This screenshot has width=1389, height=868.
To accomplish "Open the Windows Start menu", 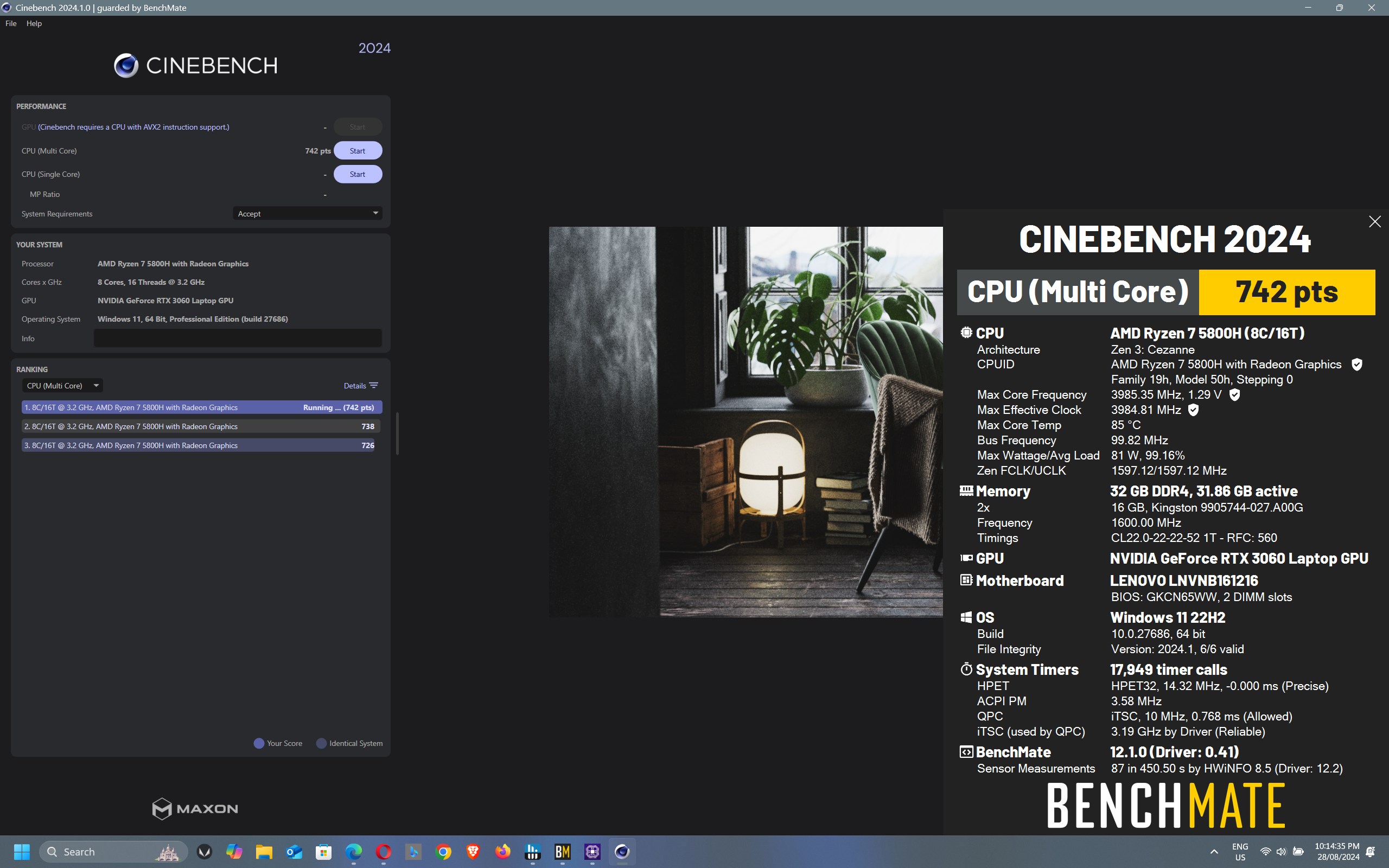I will (22, 851).
